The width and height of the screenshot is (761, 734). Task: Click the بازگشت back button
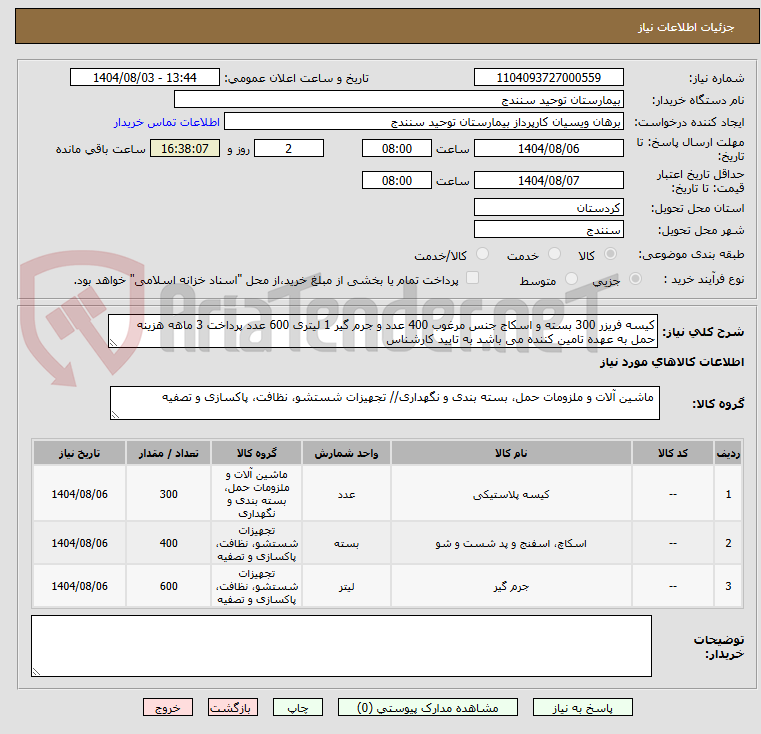pyautogui.click(x=232, y=707)
